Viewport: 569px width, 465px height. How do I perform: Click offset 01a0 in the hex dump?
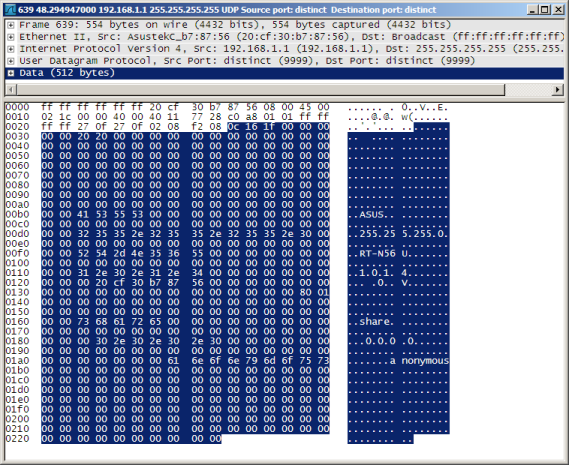coord(17,361)
